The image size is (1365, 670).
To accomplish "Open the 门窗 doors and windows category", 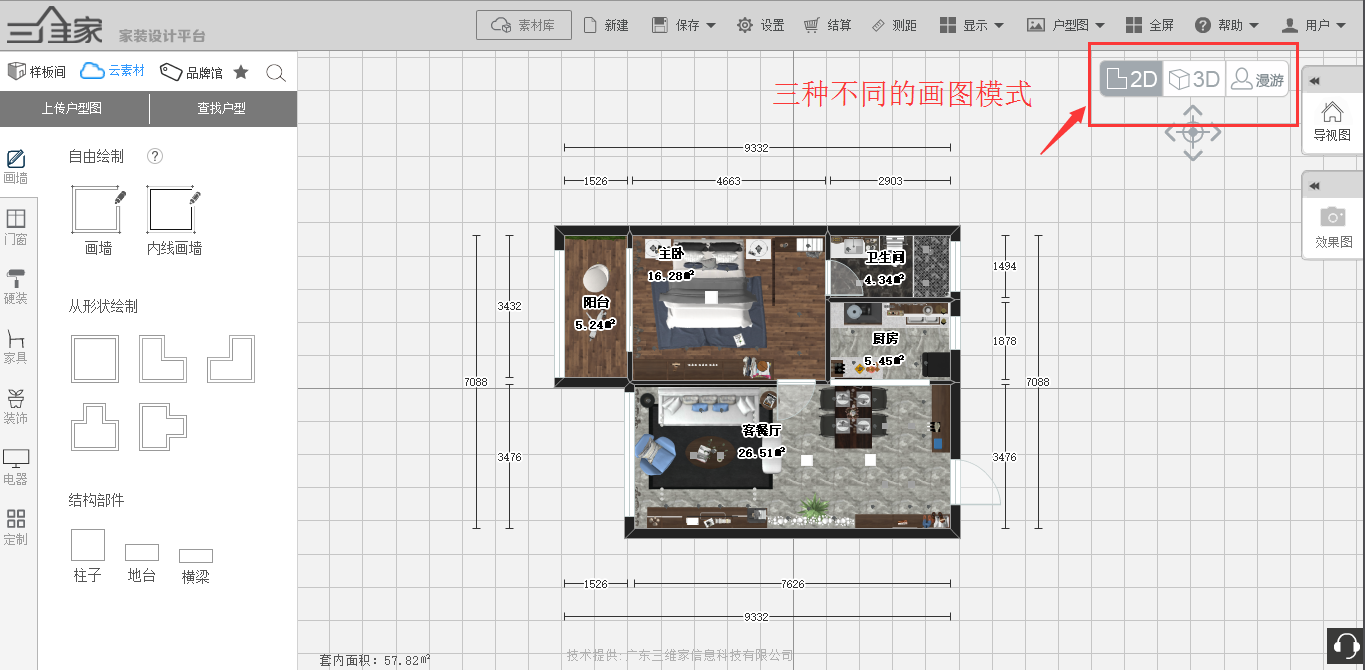I will coord(16,227).
